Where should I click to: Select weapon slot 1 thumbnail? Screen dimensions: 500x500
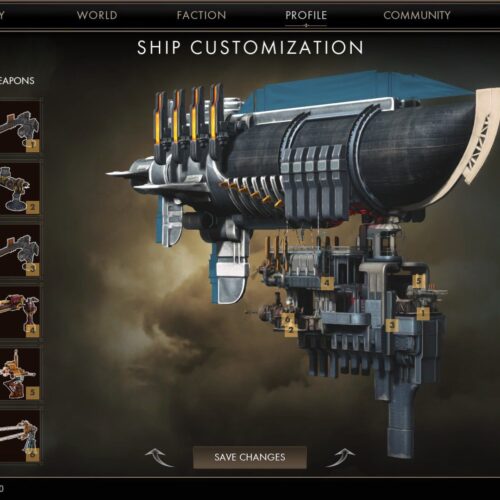(x=19, y=127)
